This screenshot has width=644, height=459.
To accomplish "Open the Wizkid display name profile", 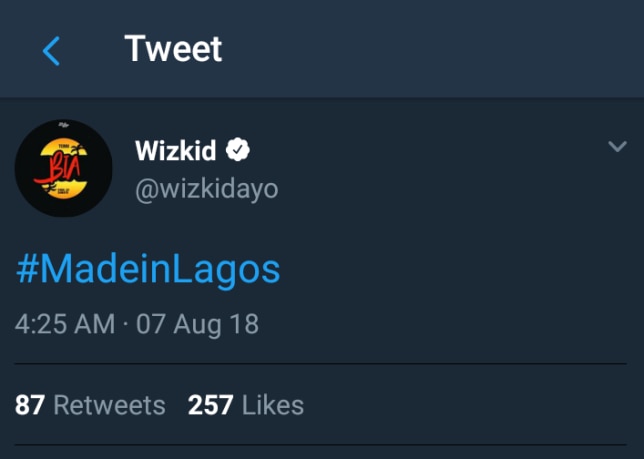I will [x=177, y=150].
